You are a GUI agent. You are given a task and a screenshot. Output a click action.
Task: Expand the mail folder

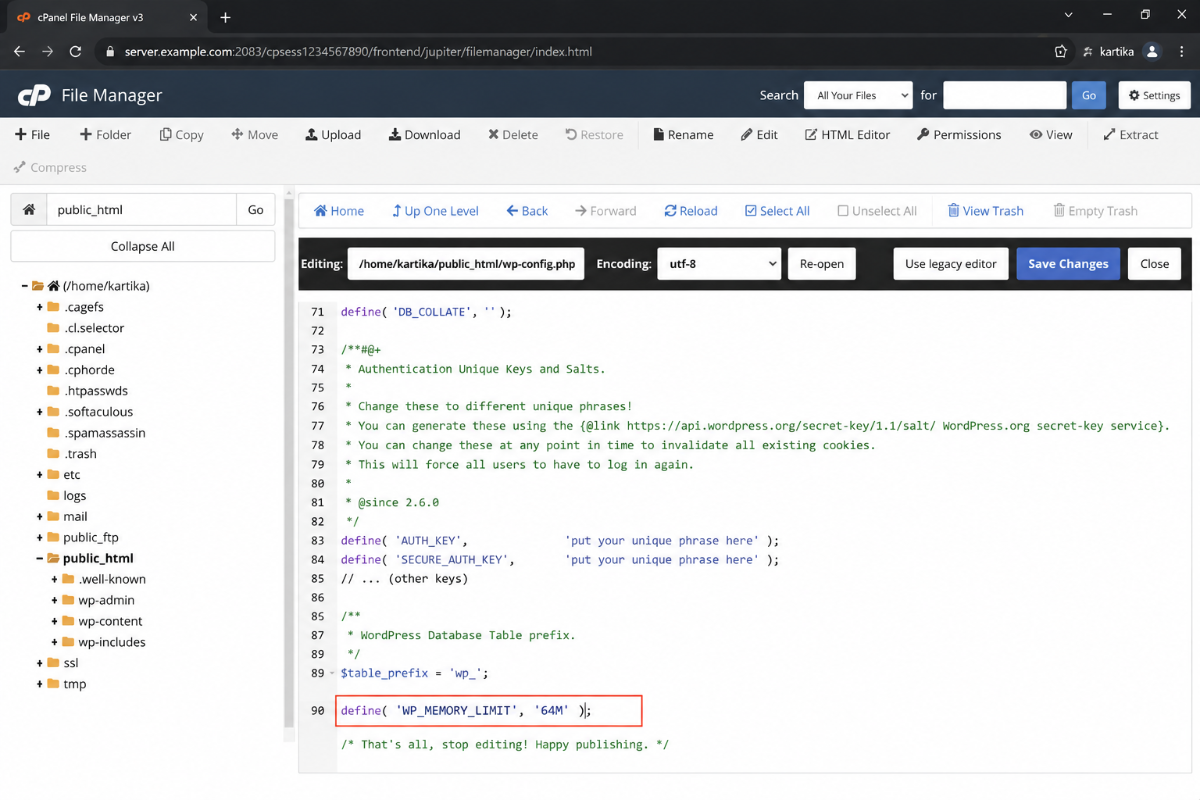40,517
